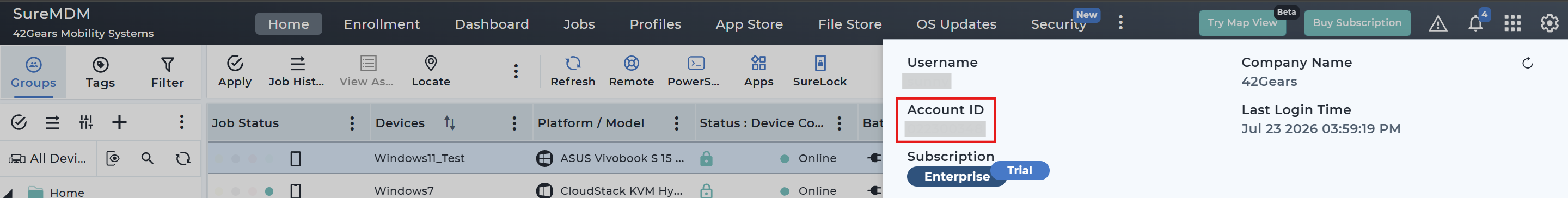Open the notifications bell
This screenshot has width=1568, height=198.
(1475, 24)
